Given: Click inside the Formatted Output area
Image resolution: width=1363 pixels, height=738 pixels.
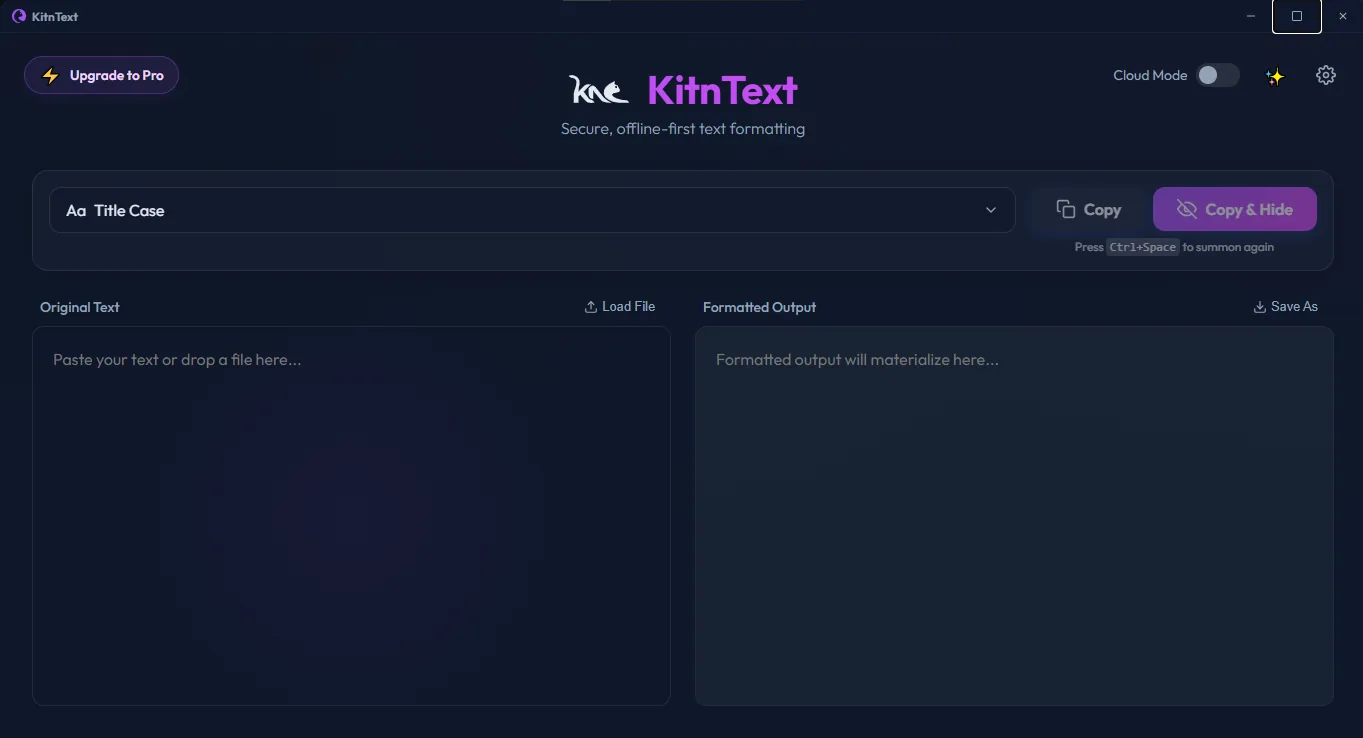Looking at the screenshot, I should click(x=1014, y=516).
